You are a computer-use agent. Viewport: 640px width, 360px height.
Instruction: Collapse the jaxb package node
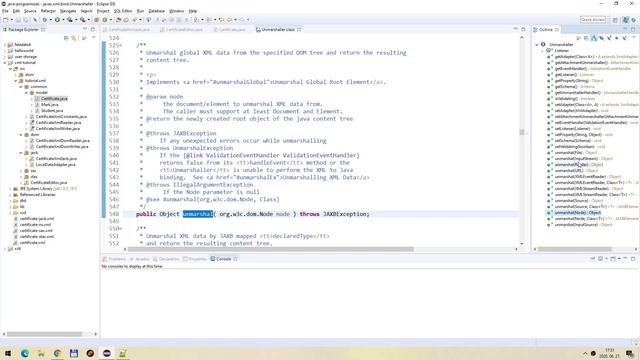point(21,153)
